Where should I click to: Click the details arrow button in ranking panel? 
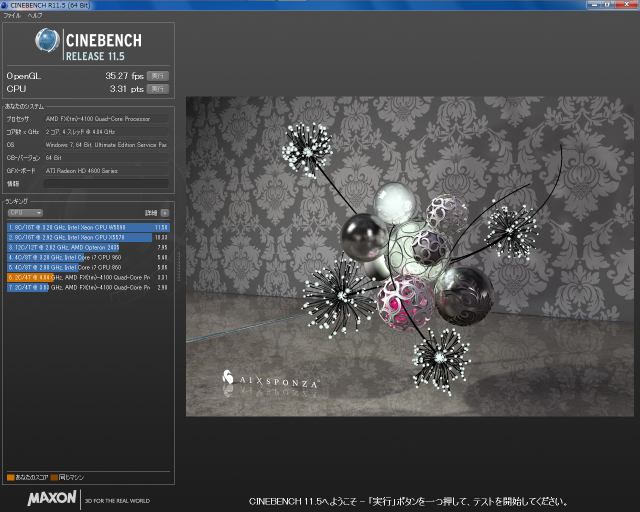[165, 213]
